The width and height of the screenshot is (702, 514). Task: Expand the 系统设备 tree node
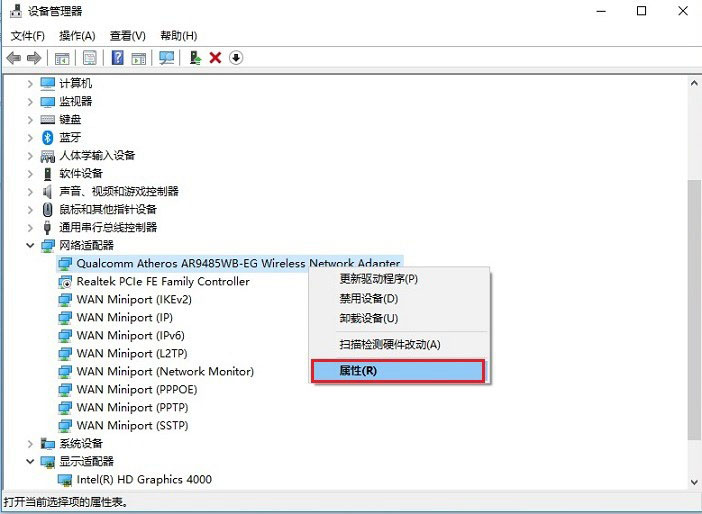point(30,444)
